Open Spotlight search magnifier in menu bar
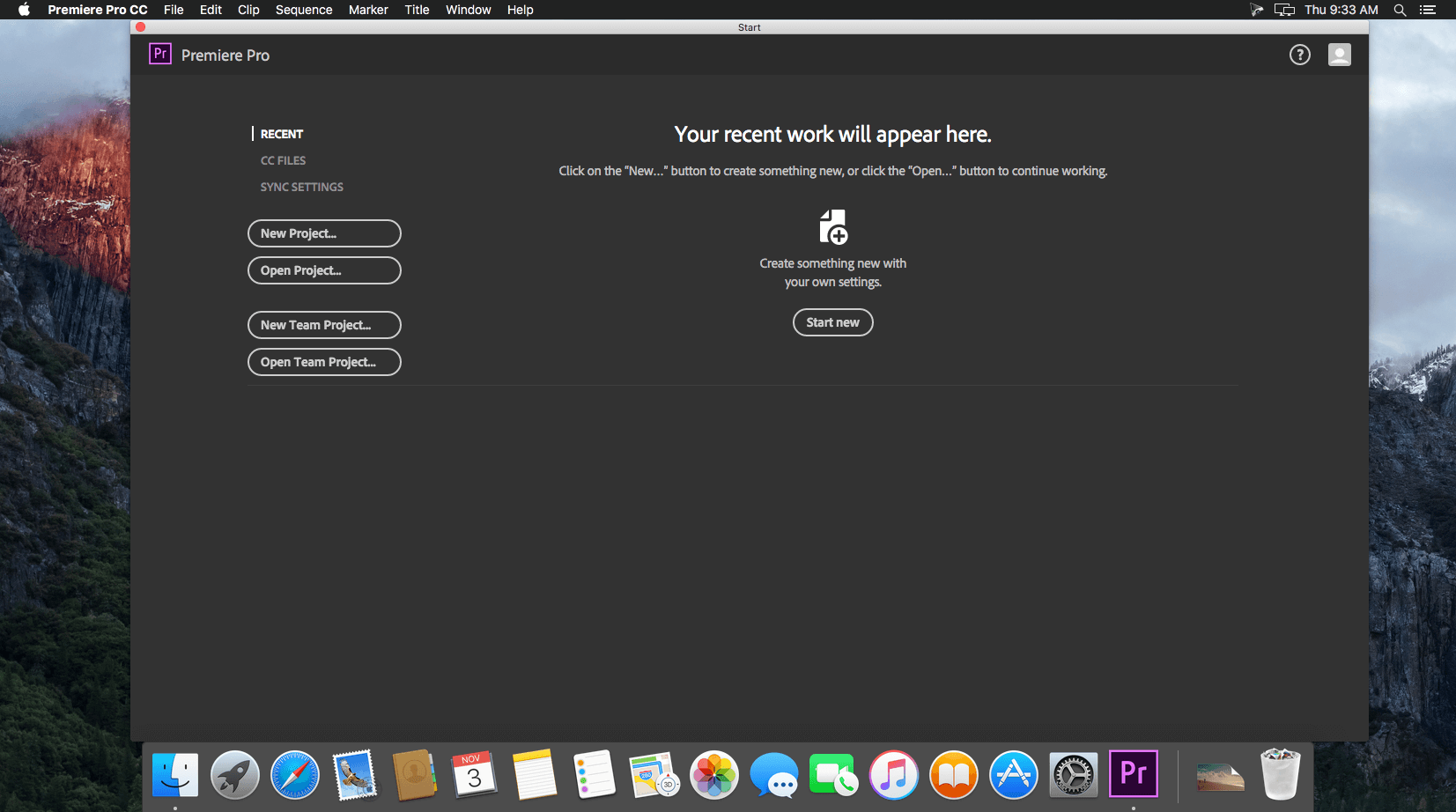Image resolution: width=1456 pixels, height=812 pixels. pyautogui.click(x=1400, y=10)
